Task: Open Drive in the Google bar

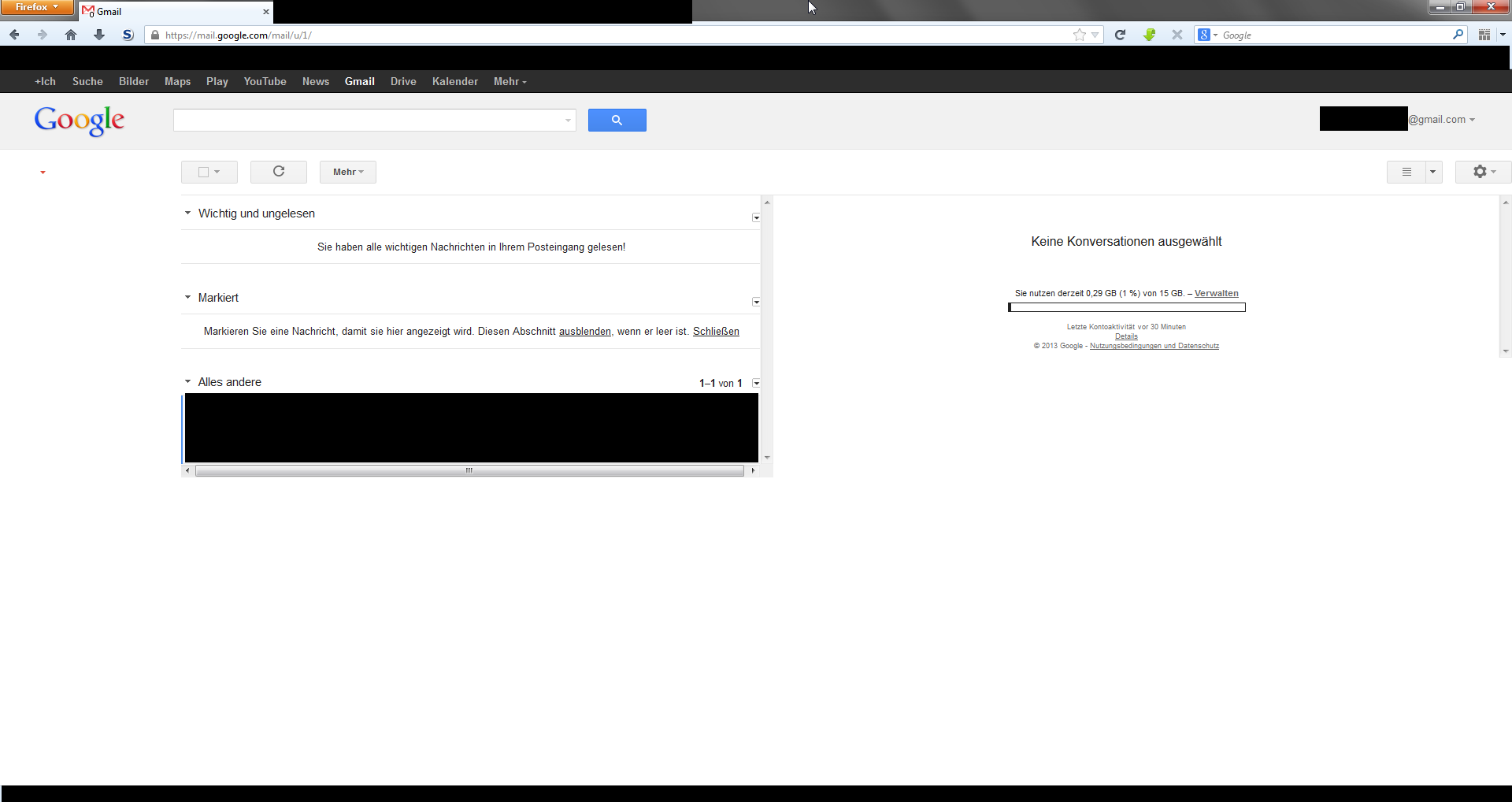Action: [403, 81]
